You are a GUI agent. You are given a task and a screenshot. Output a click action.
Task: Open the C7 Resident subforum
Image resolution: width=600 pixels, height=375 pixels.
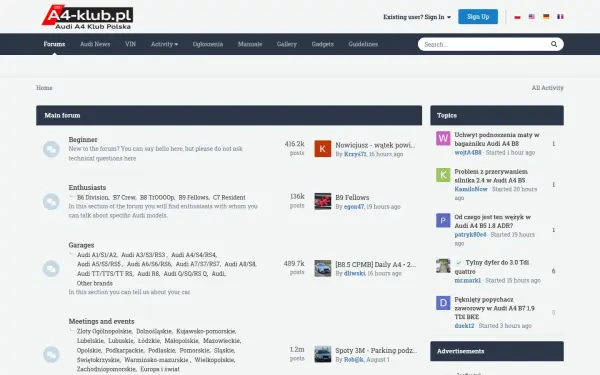[x=229, y=197]
